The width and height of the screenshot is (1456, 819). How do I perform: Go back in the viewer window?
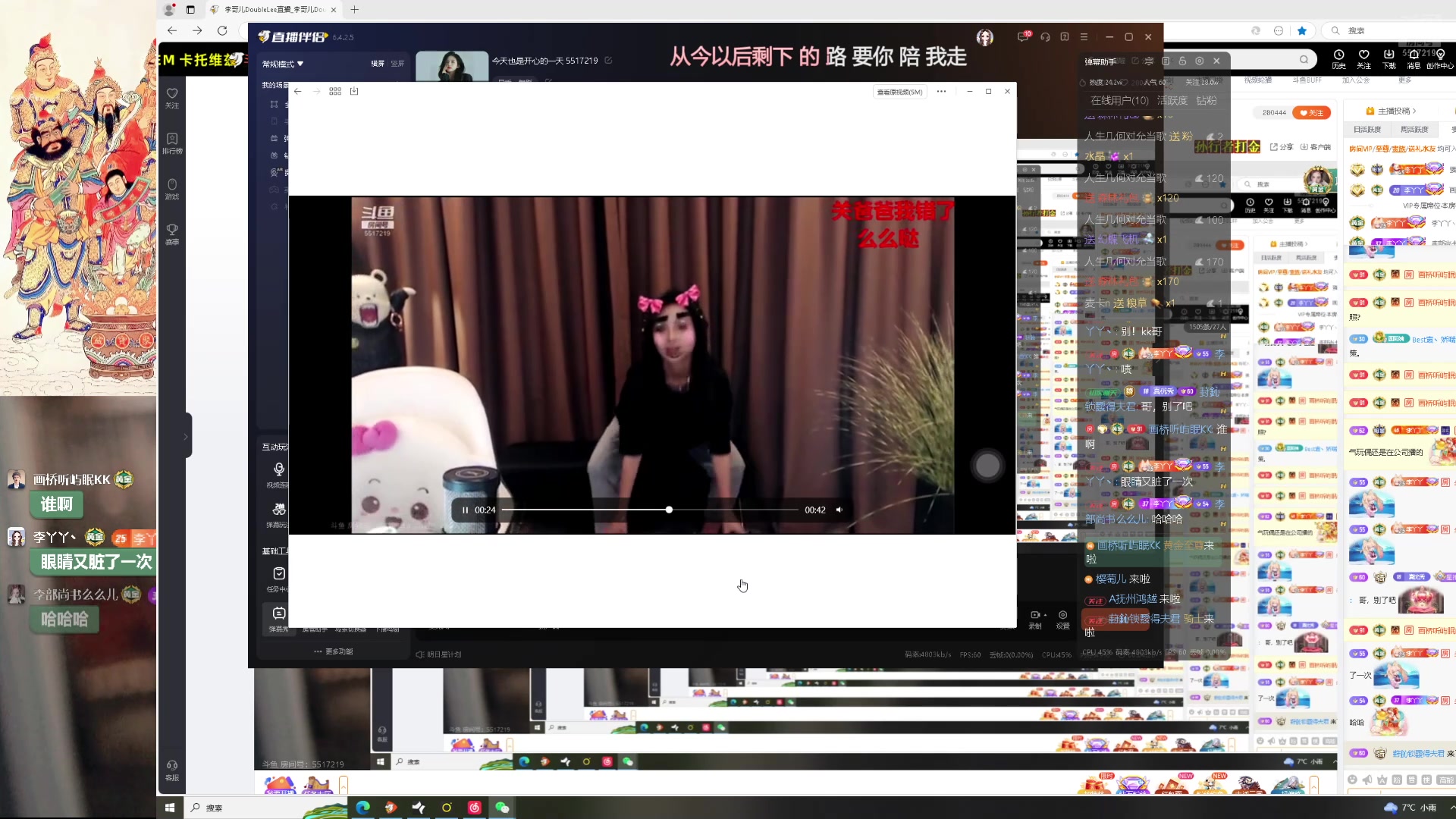point(298,92)
